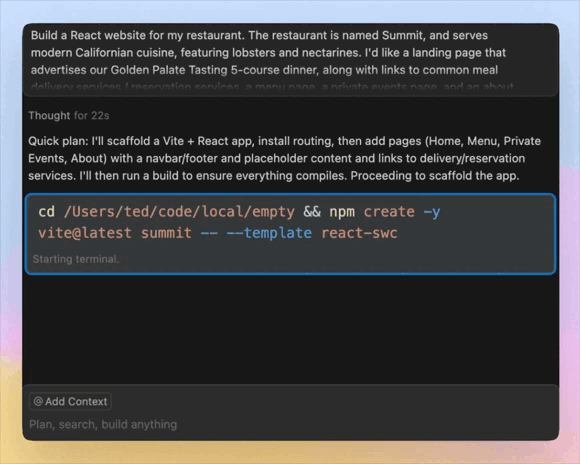The width and height of the screenshot is (580, 464).
Task: Click the empty chat area below the command
Action: [x=290, y=329]
